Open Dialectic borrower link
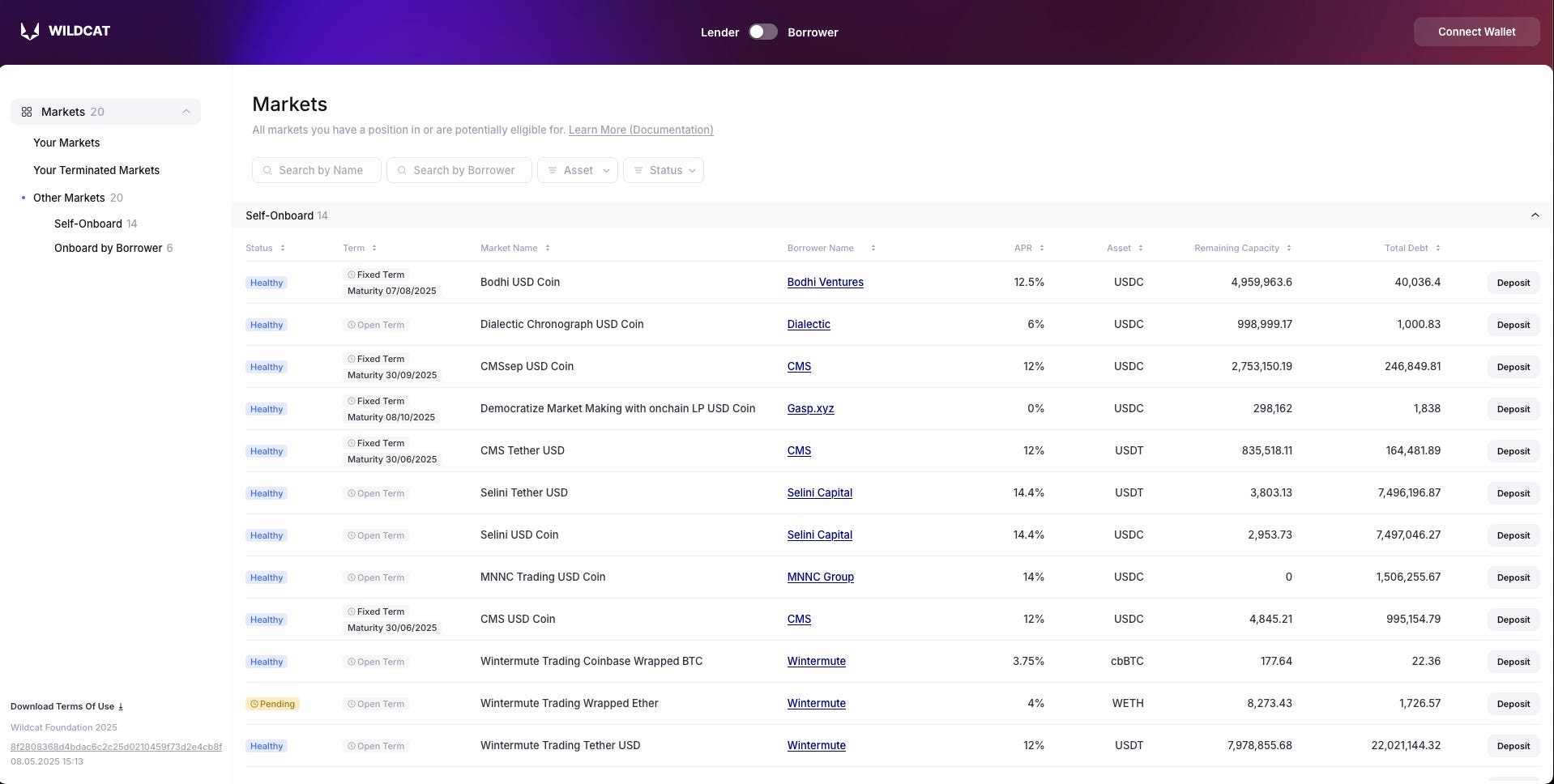Image resolution: width=1554 pixels, height=784 pixels. (x=809, y=324)
